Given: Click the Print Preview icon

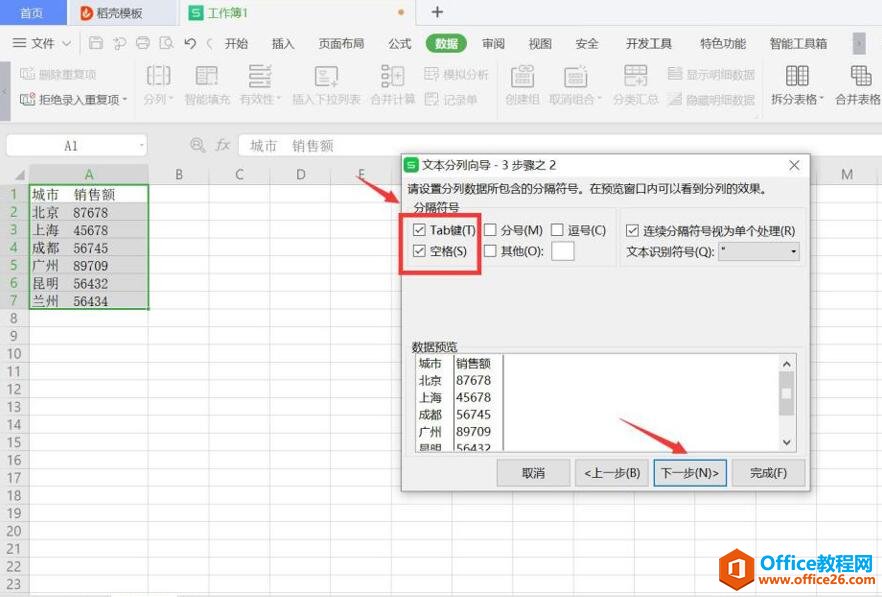Looking at the screenshot, I should pyautogui.click(x=166, y=43).
